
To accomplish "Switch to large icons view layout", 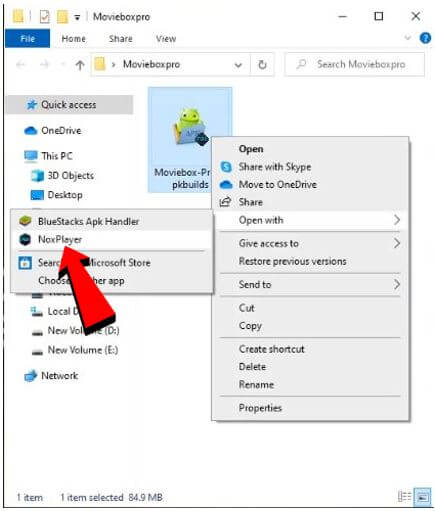I will [422, 497].
